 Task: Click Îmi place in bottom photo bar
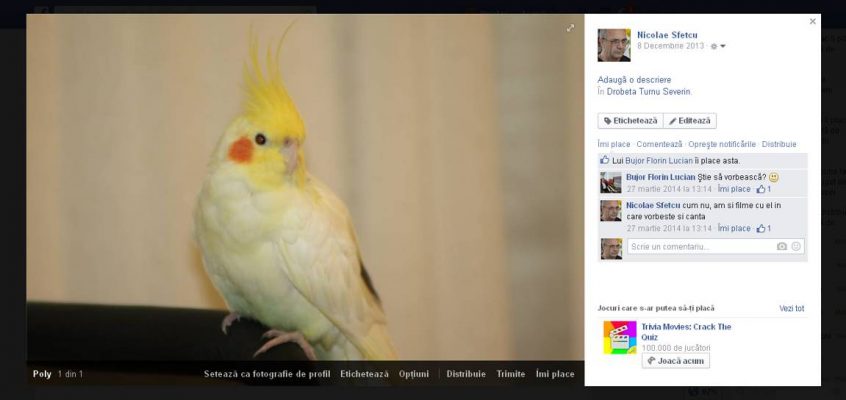[x=555, y=374]
